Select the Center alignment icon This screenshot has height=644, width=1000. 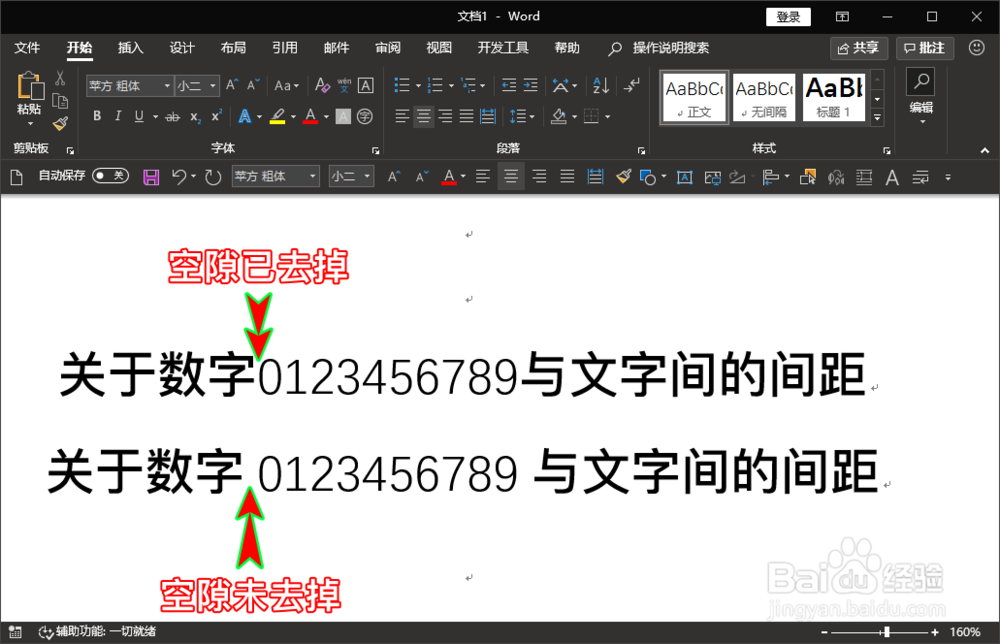click(424, 116)
